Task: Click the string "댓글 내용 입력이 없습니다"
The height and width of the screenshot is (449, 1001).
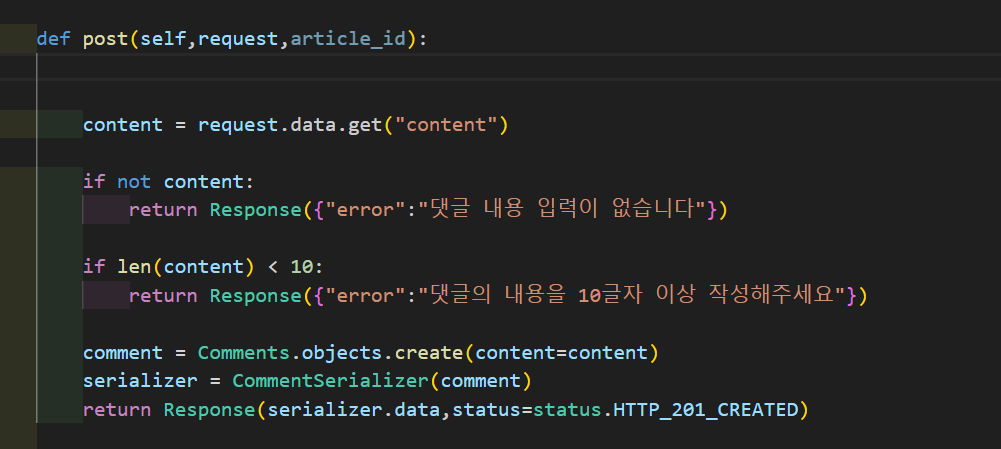Action: click(x=561, y=209)
